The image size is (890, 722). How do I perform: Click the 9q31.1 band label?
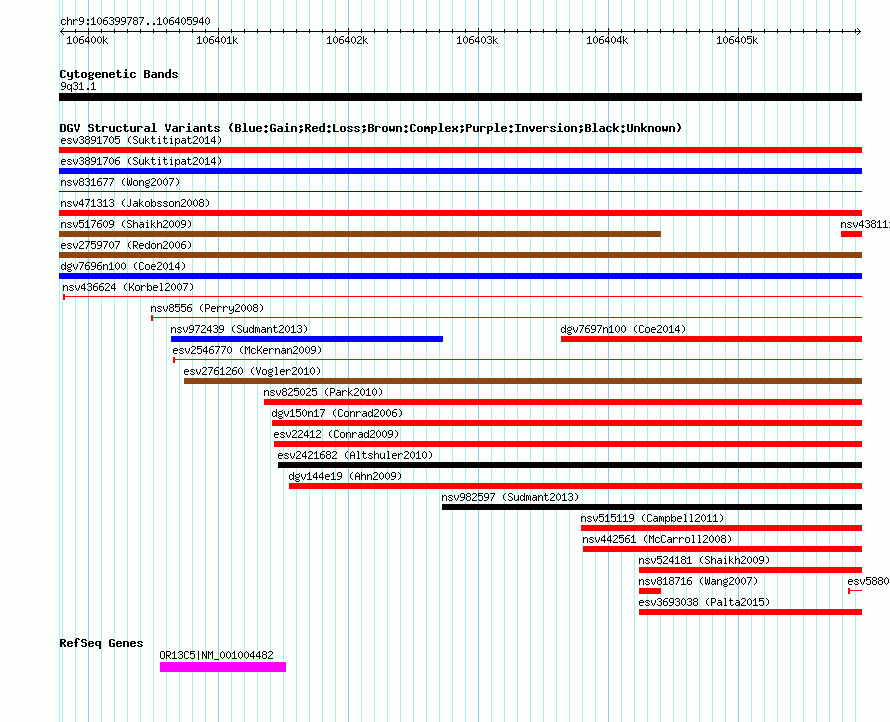coord(78,86)
